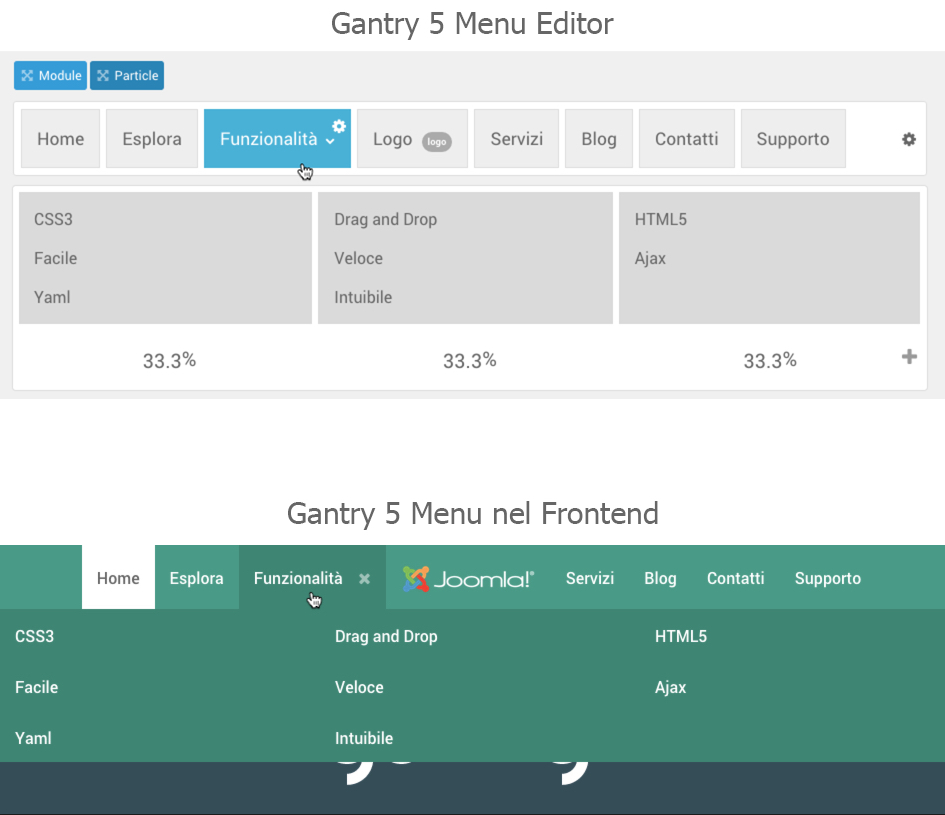The image size is (945, 815).
Task: Open Contatti in the frontend menu
Action: coord(735,578)
